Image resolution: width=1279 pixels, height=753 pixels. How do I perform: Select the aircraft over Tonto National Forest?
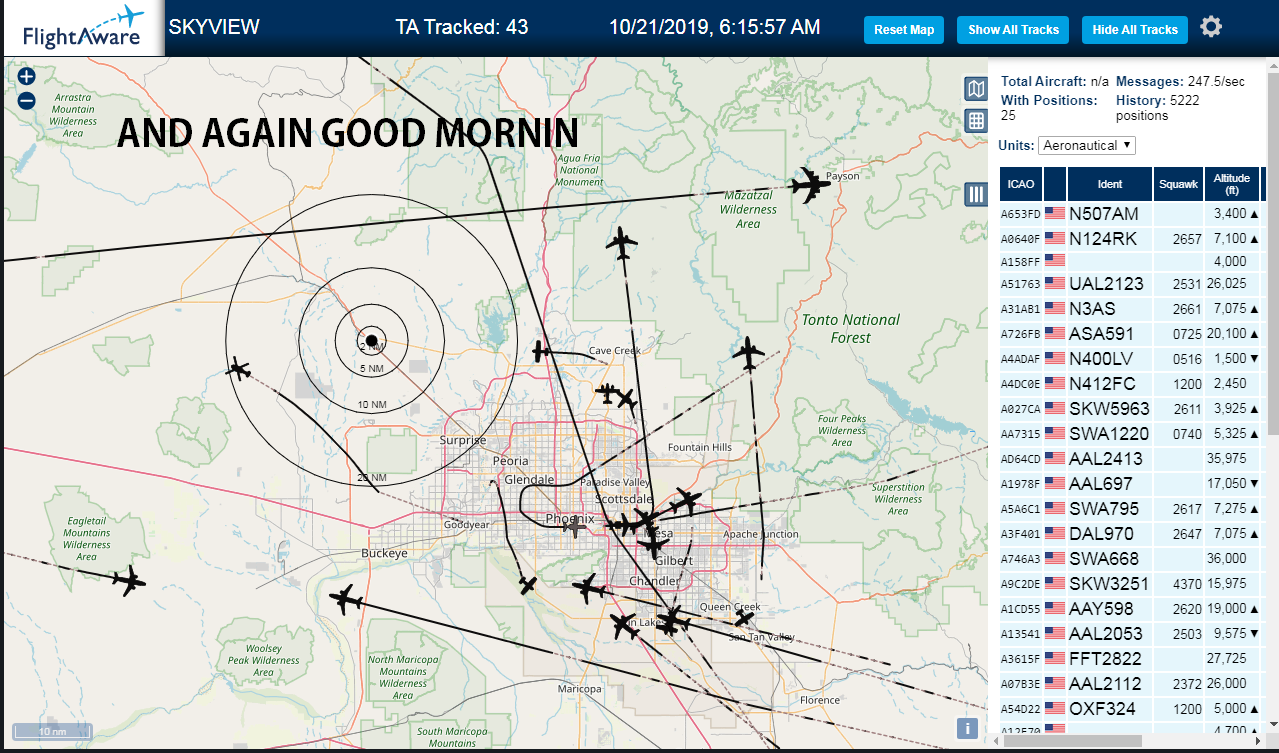(x=748, y=353)
